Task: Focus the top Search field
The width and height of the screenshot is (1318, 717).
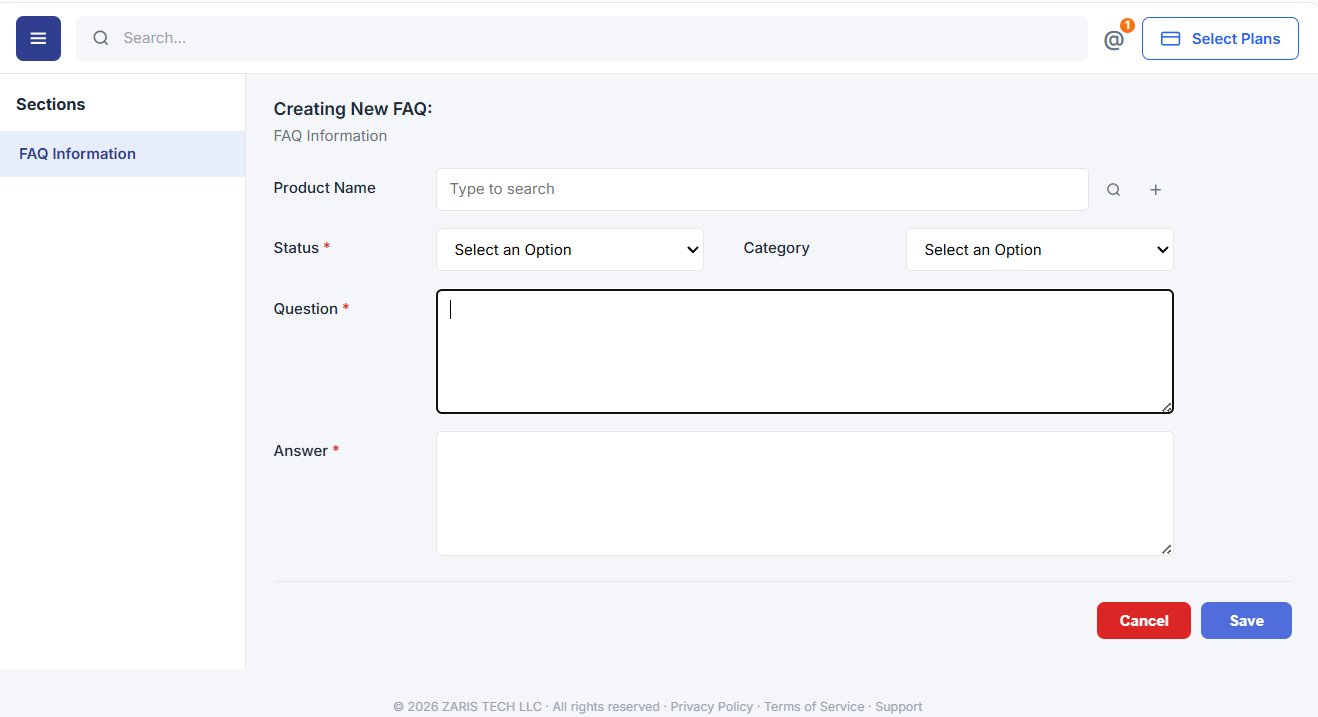Action: 582,38
